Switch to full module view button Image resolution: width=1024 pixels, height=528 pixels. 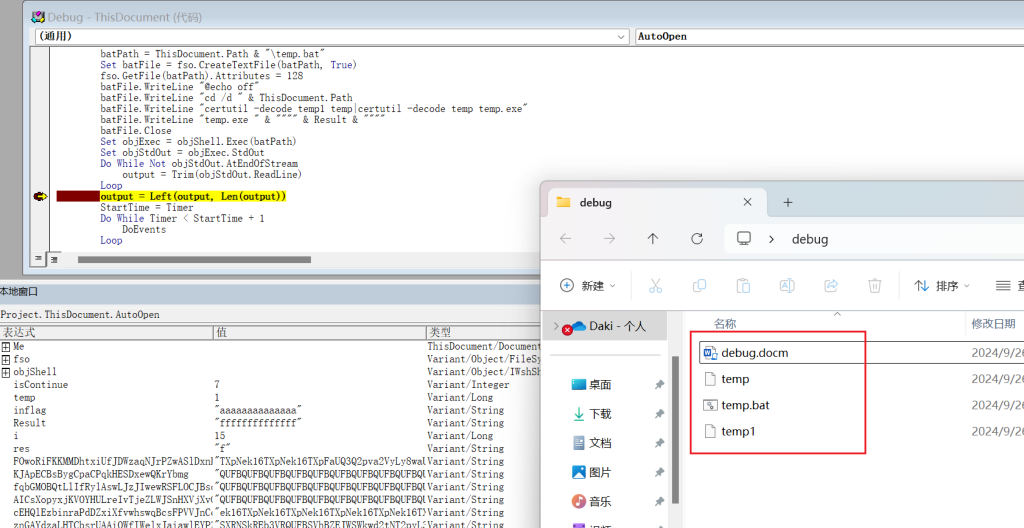click(x=54, y=259)
